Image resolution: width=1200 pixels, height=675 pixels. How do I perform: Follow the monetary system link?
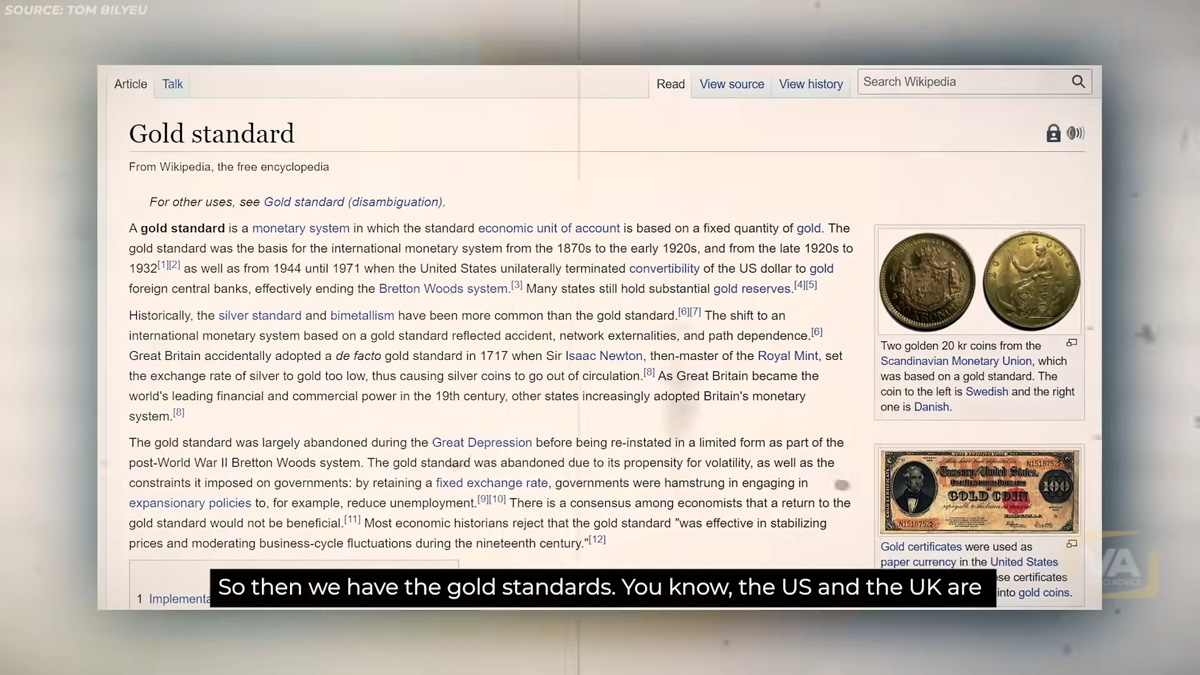point(301,228)
